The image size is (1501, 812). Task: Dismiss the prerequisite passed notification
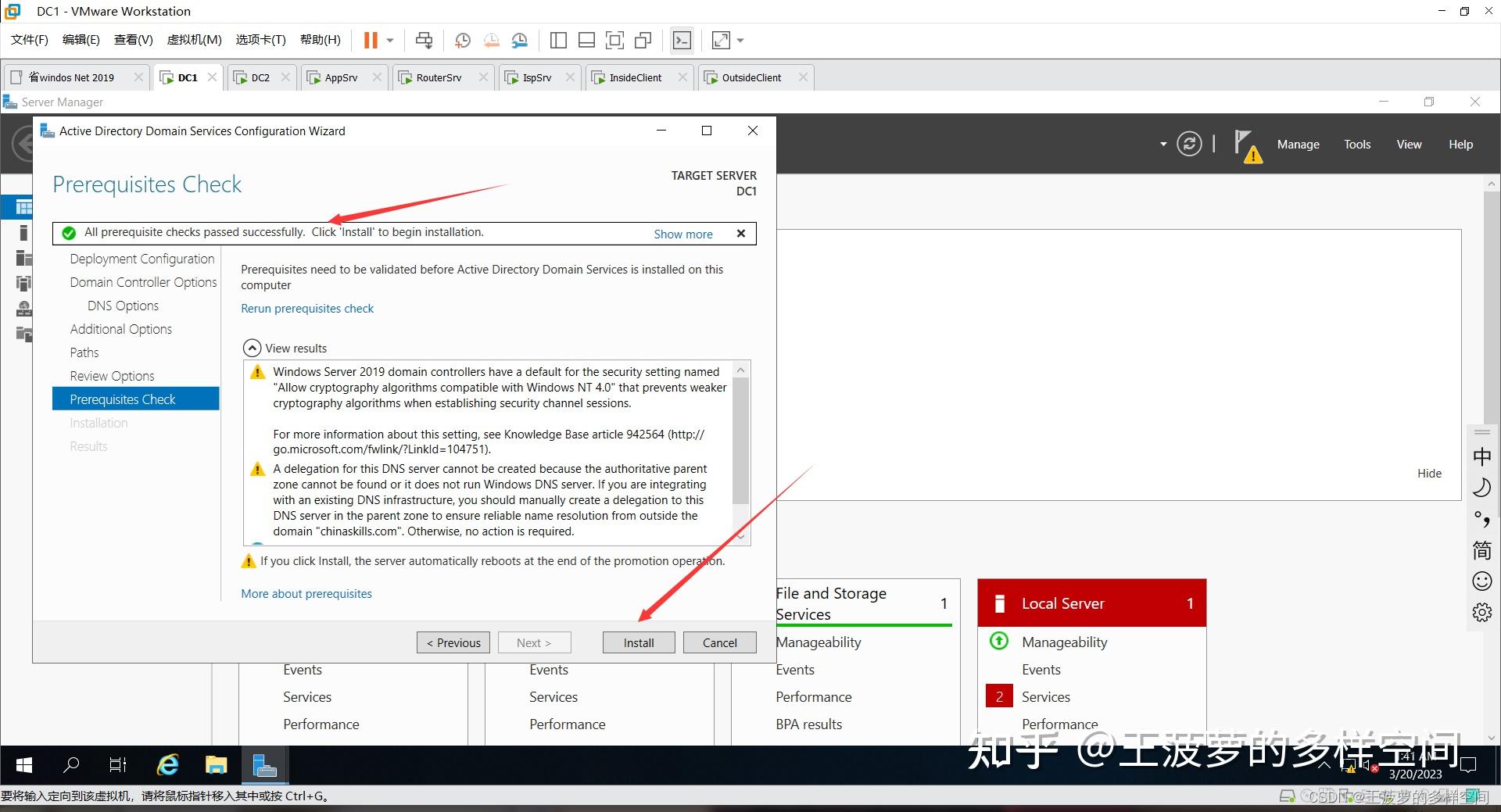click(741, 233)
